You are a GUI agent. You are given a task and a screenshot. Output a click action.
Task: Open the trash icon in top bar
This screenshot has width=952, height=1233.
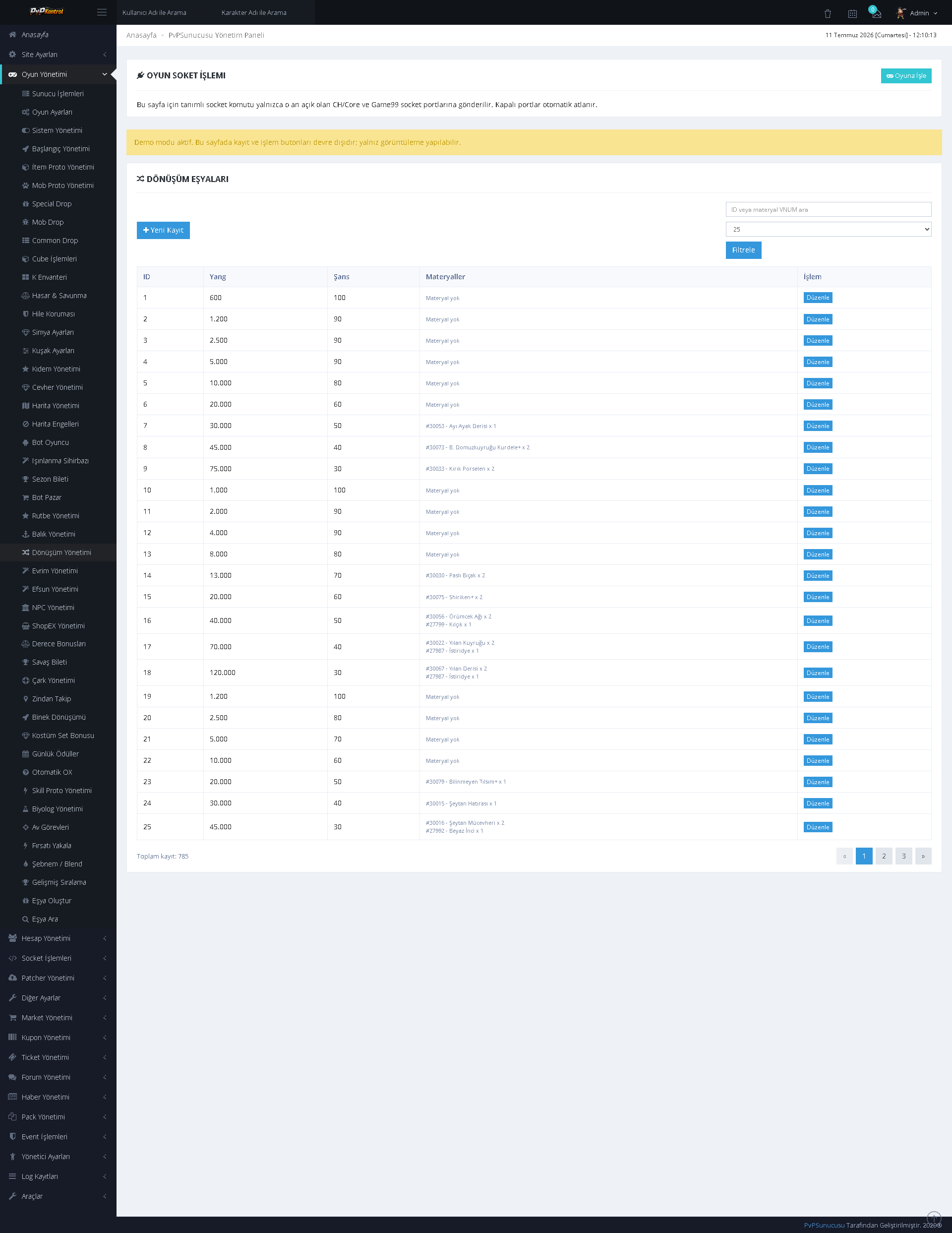[827, 13]
